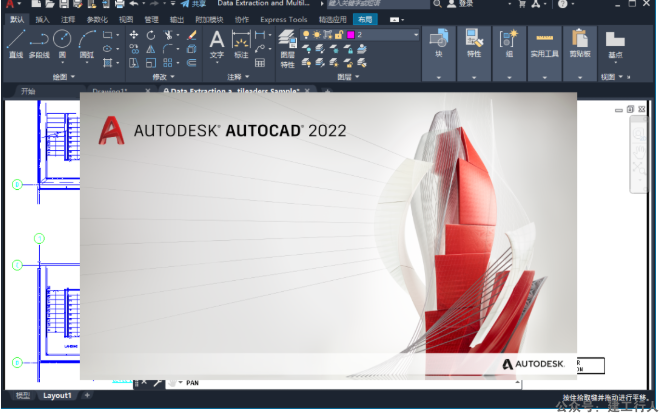Expand the Draw (绘图) panel
The height and width of the screenshot is (413, 659).
(63, 76)
